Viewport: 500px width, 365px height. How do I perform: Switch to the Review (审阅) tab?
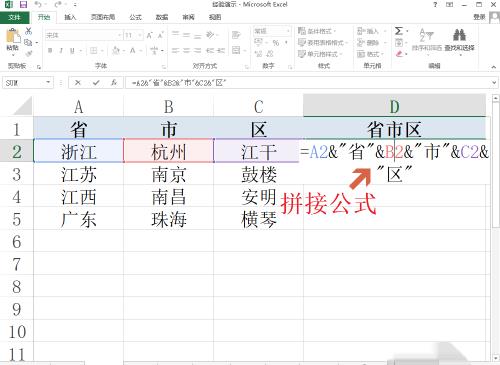[x=188, y=17]
